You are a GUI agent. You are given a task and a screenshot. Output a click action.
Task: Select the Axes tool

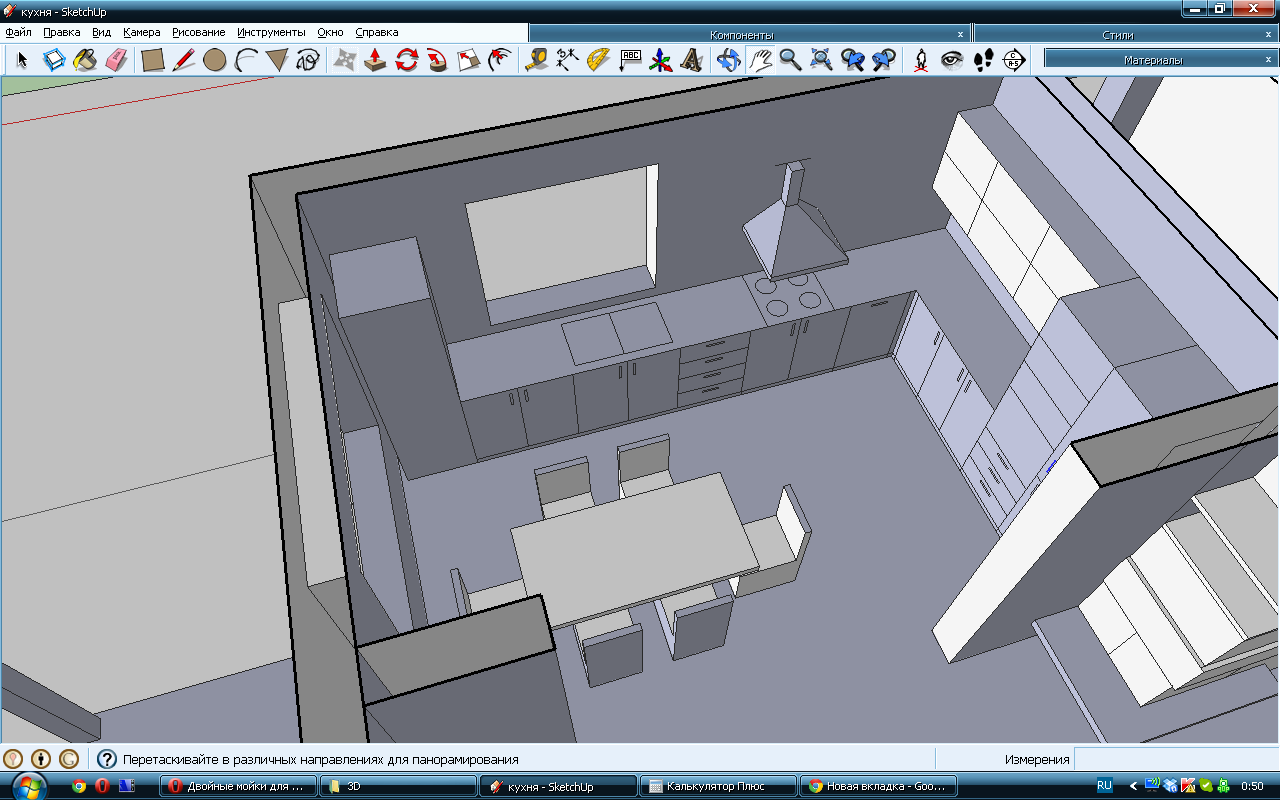click(x=661, y=60)
